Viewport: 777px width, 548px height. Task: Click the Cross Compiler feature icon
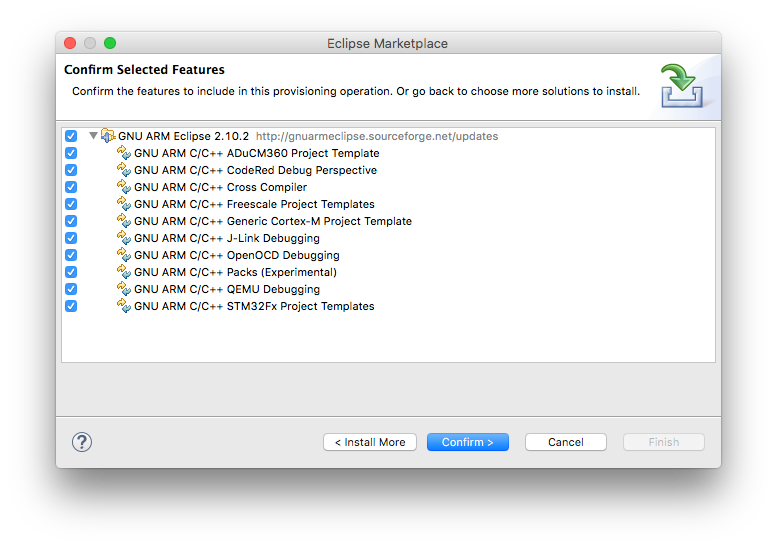coord(124,187)
